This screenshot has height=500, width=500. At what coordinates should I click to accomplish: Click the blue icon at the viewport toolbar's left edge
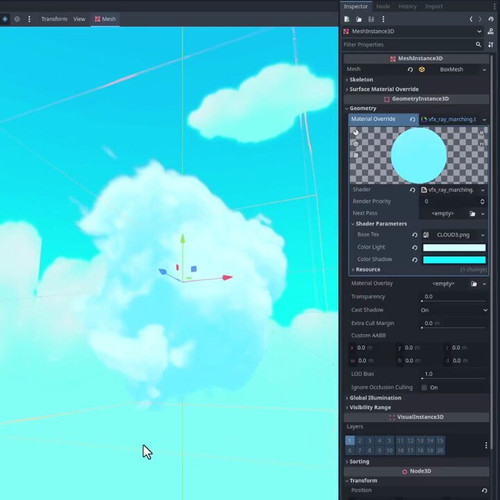click(x=5, y=19)
